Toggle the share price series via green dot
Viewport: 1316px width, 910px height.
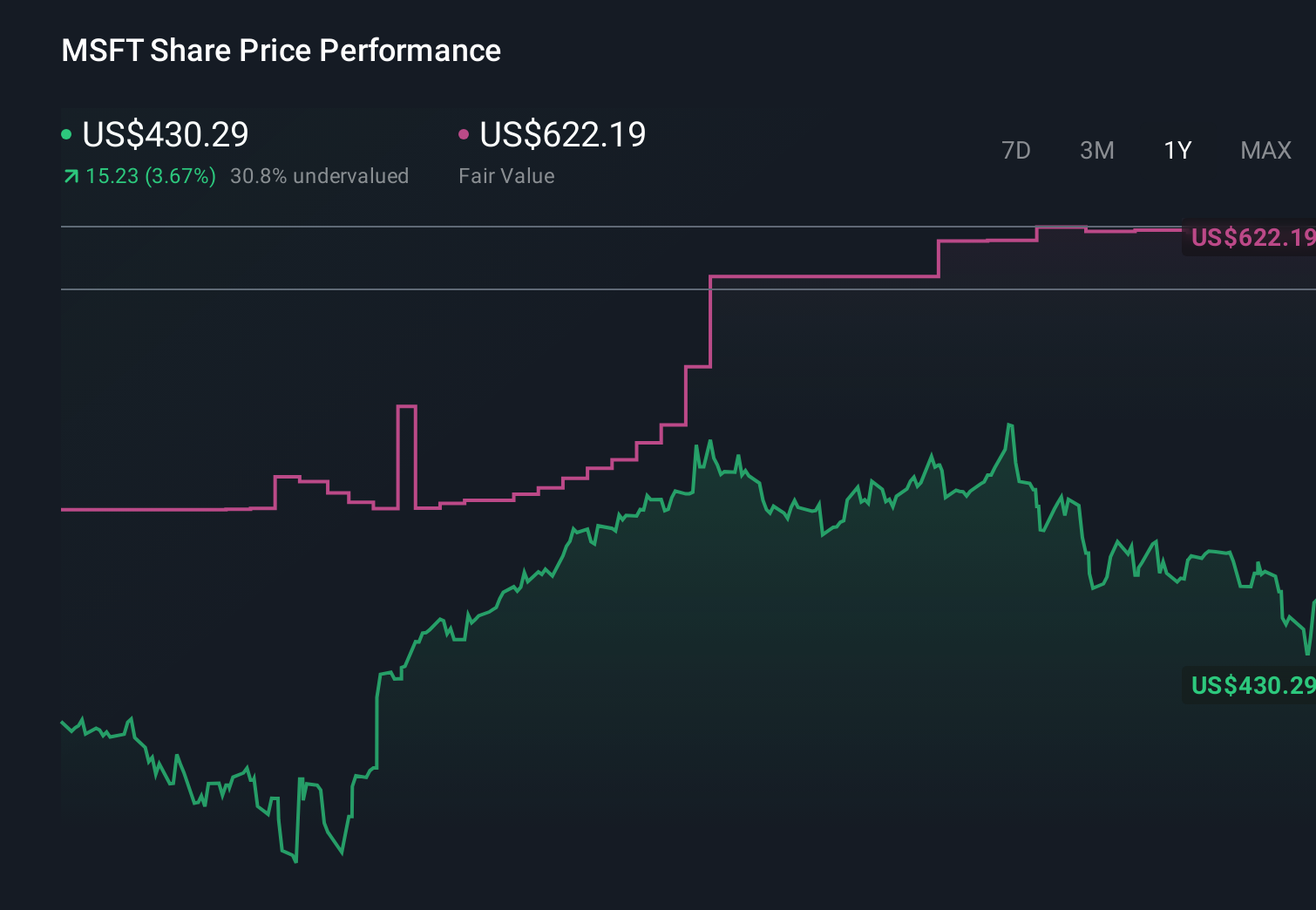click(67, 133)
